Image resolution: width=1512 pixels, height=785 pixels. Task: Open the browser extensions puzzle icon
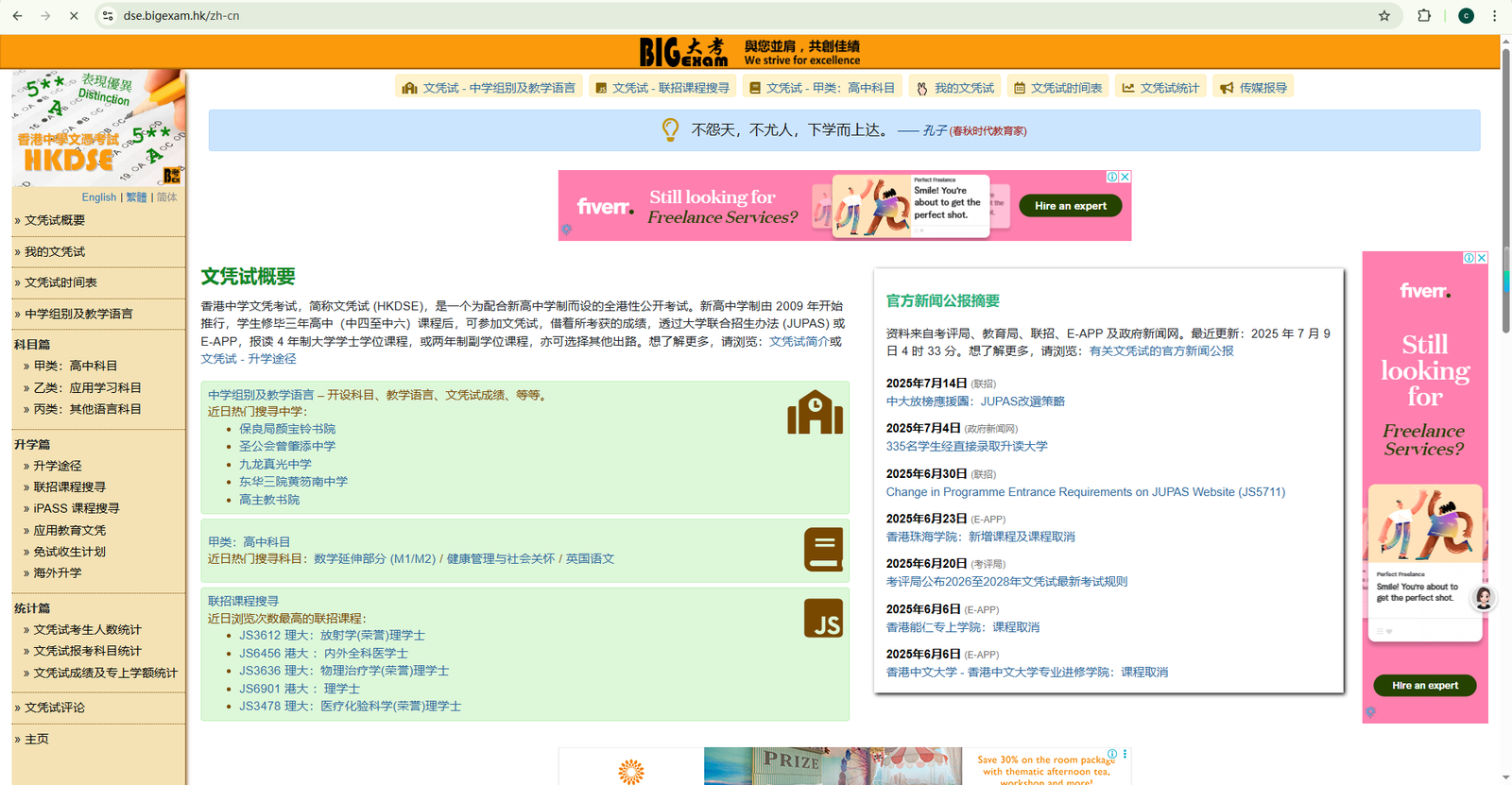tap(1424, 16)
